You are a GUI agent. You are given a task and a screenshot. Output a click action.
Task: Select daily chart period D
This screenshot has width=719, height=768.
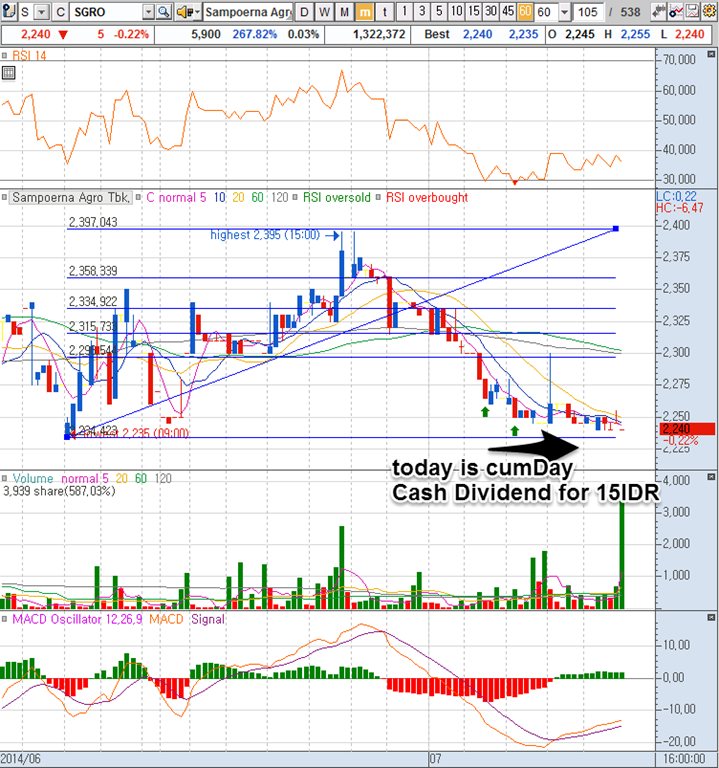point(304,11)
